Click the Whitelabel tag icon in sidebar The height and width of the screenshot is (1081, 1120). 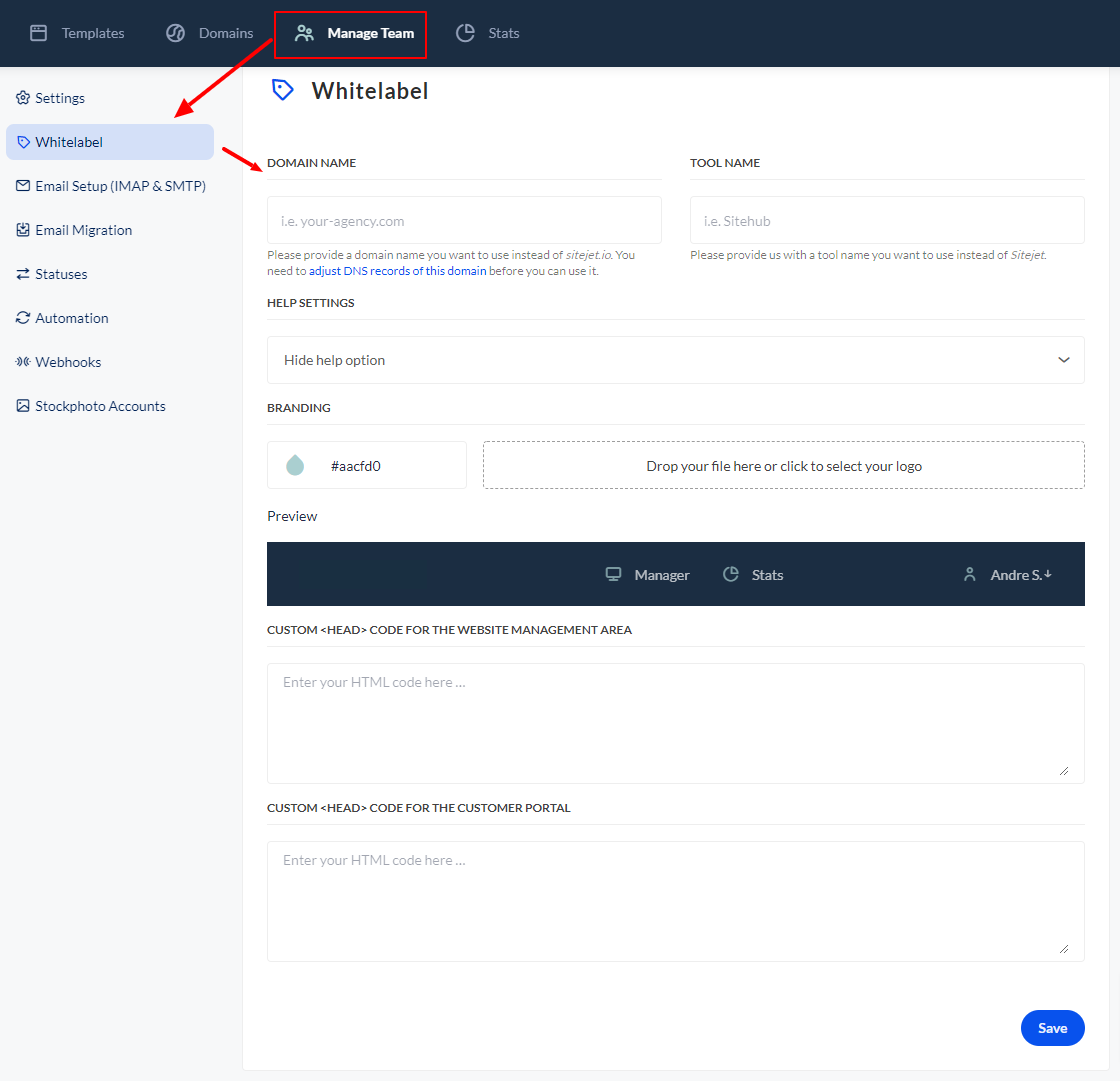(x=23, y=142)
